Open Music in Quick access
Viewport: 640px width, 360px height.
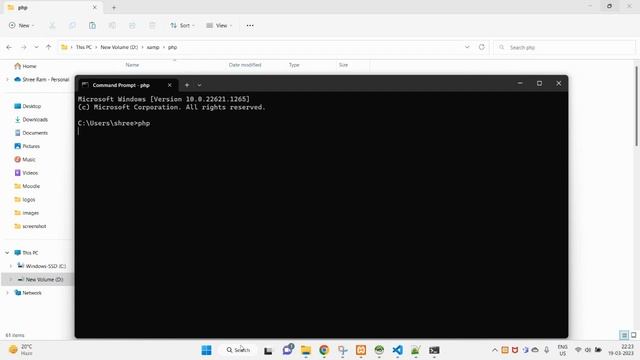click(x=25, y=160)
